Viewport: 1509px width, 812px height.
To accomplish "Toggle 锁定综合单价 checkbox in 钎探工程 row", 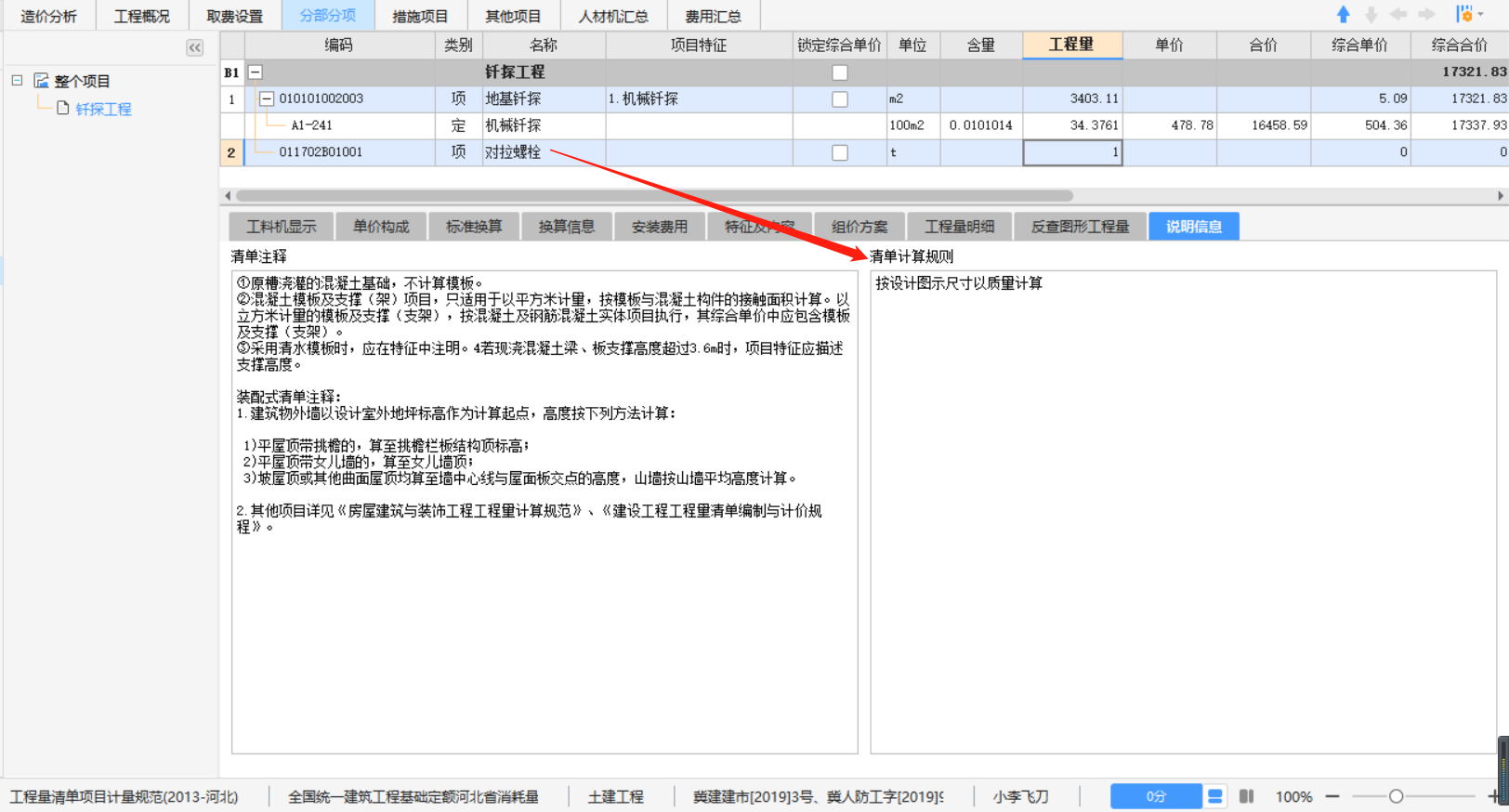I will point(840,72).
